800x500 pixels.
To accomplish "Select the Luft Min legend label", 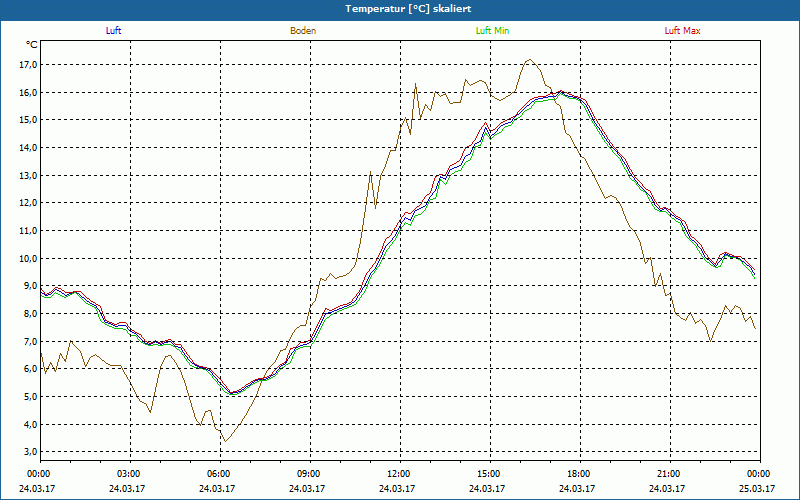I will click(492, 31).
